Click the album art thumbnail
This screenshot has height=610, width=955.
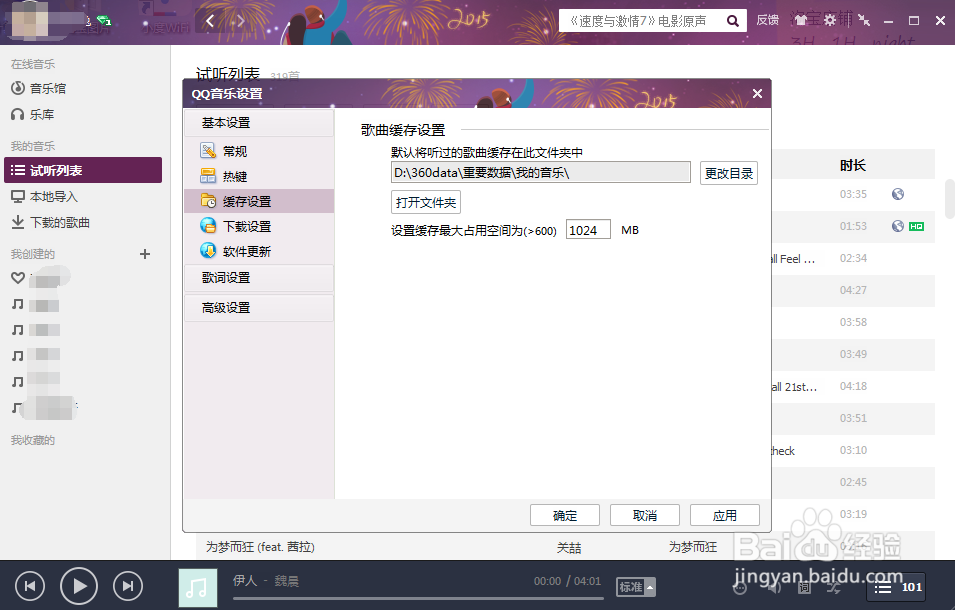tap(198, 587)
